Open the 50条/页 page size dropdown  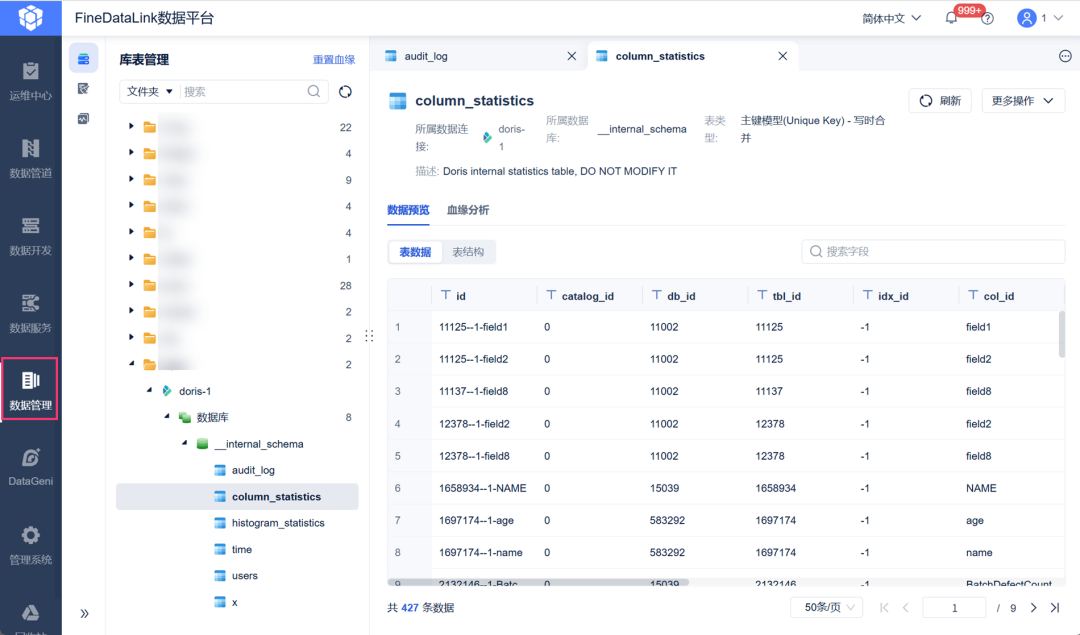[827, 607]
